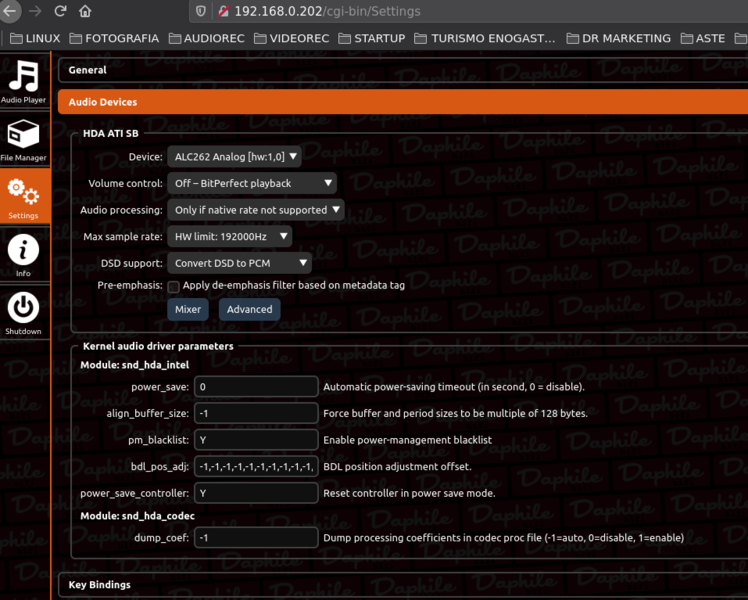The image size is (748, 600).
Task: Open the FOTOGRAFIA bookmarks folder
Action: pyautogui.click(x=114, y=38)
